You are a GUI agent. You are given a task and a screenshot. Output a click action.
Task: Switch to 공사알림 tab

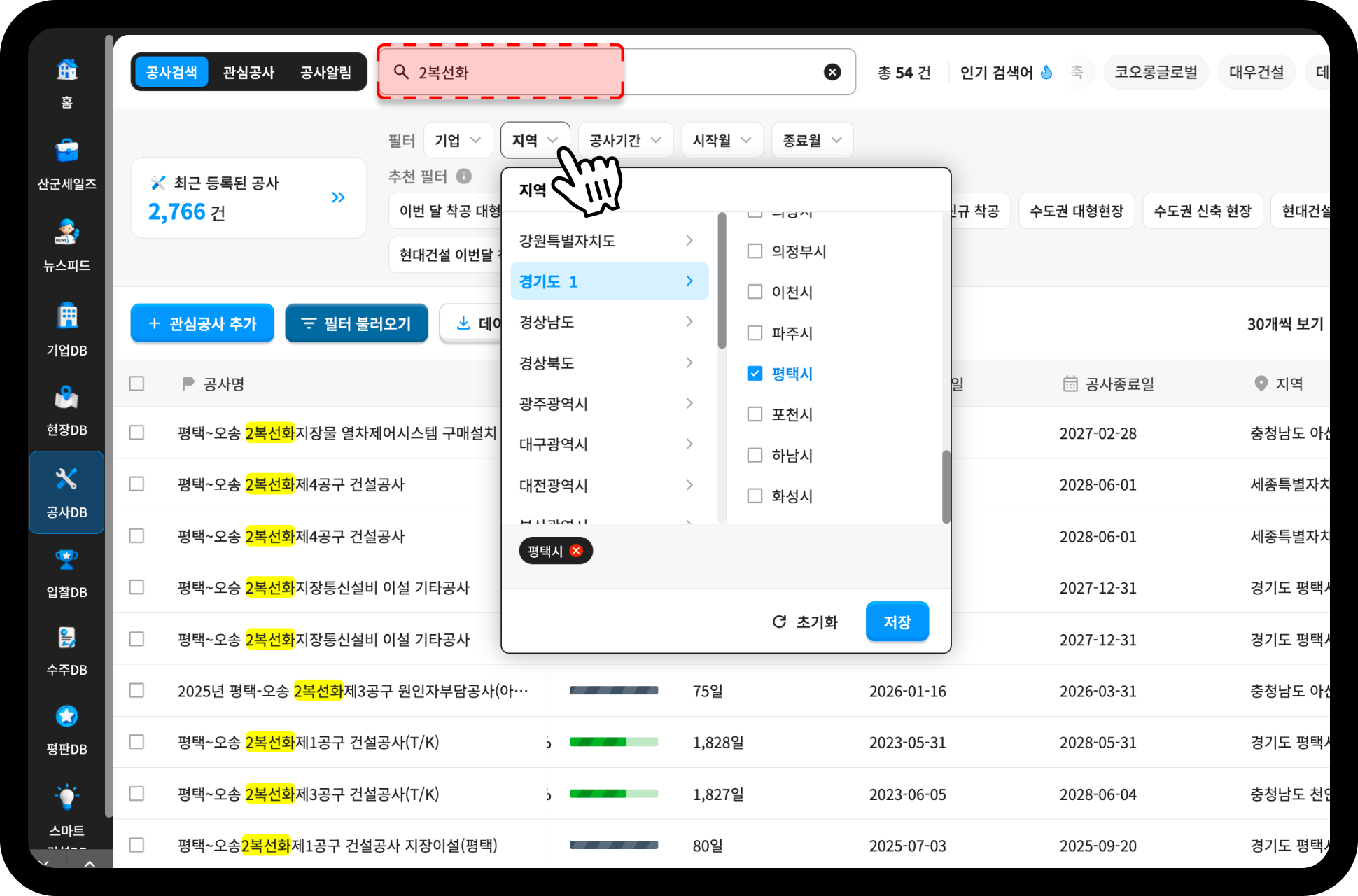(x=325, y=72)
